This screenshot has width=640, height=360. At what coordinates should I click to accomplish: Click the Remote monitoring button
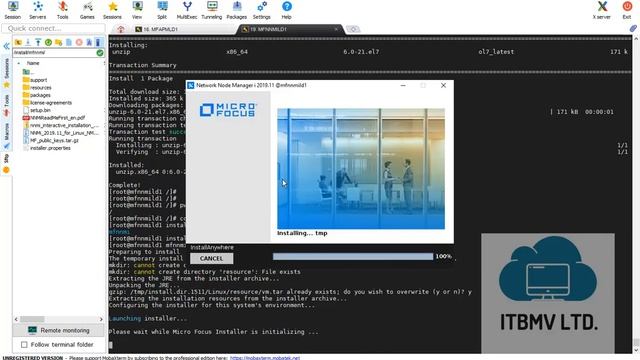[x=60, y=330]
